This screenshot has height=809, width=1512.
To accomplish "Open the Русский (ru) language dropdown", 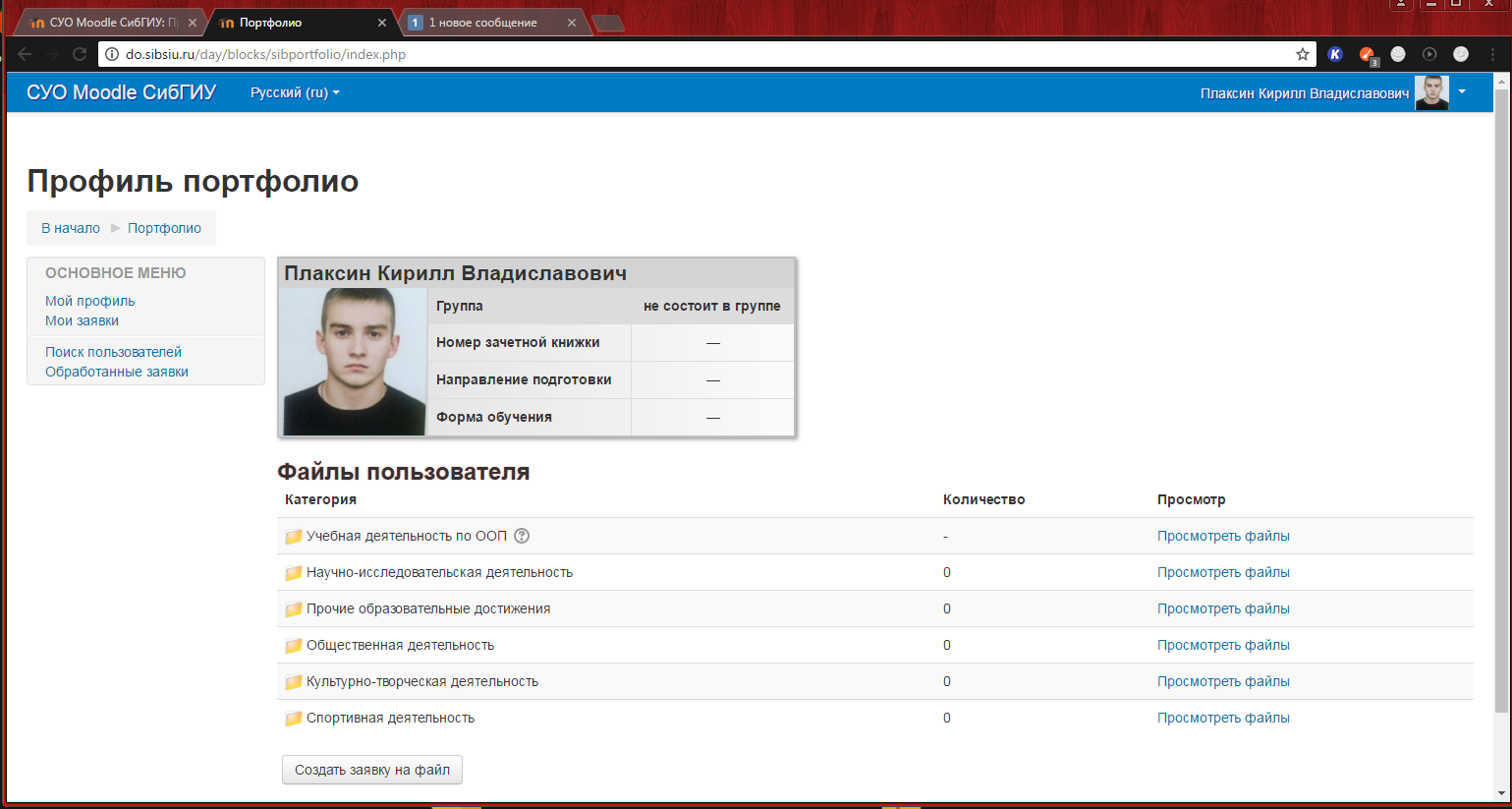I will click(x=295, y=92).
